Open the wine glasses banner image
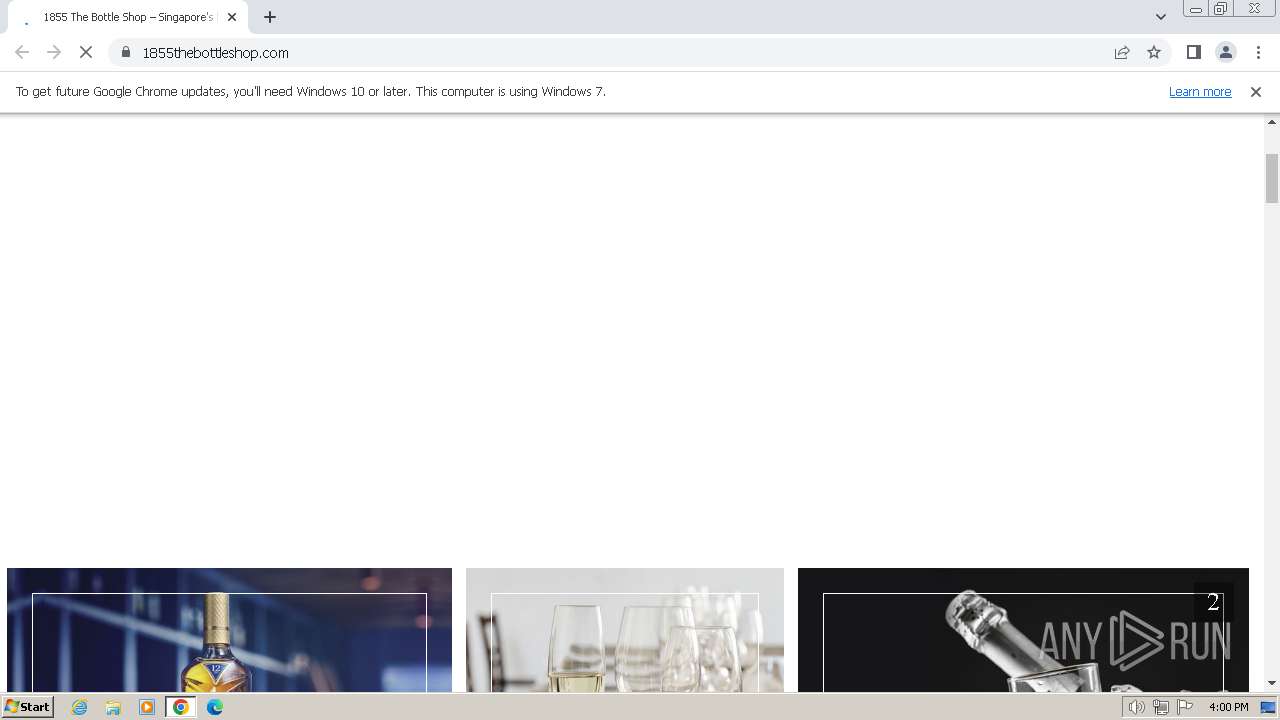 point(625,630)
